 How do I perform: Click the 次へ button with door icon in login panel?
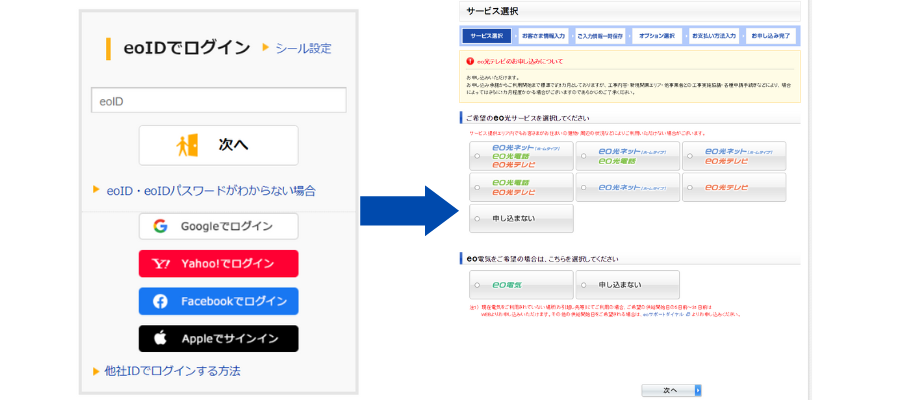coord(219,145)
